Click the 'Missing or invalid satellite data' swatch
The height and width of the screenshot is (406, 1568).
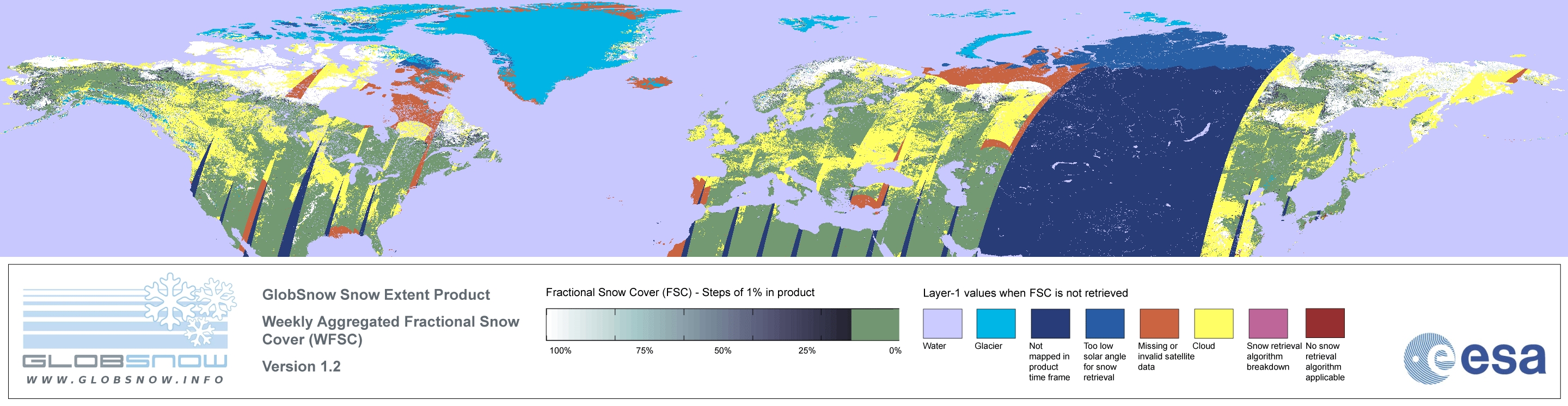[x=1159, y=323]
